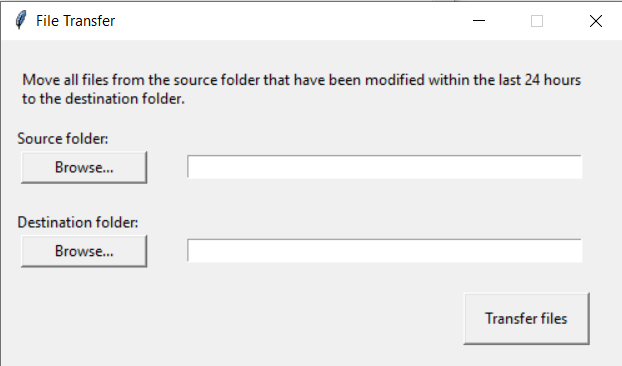Open the Browse dialog for Destination folder

coord(84,251)
